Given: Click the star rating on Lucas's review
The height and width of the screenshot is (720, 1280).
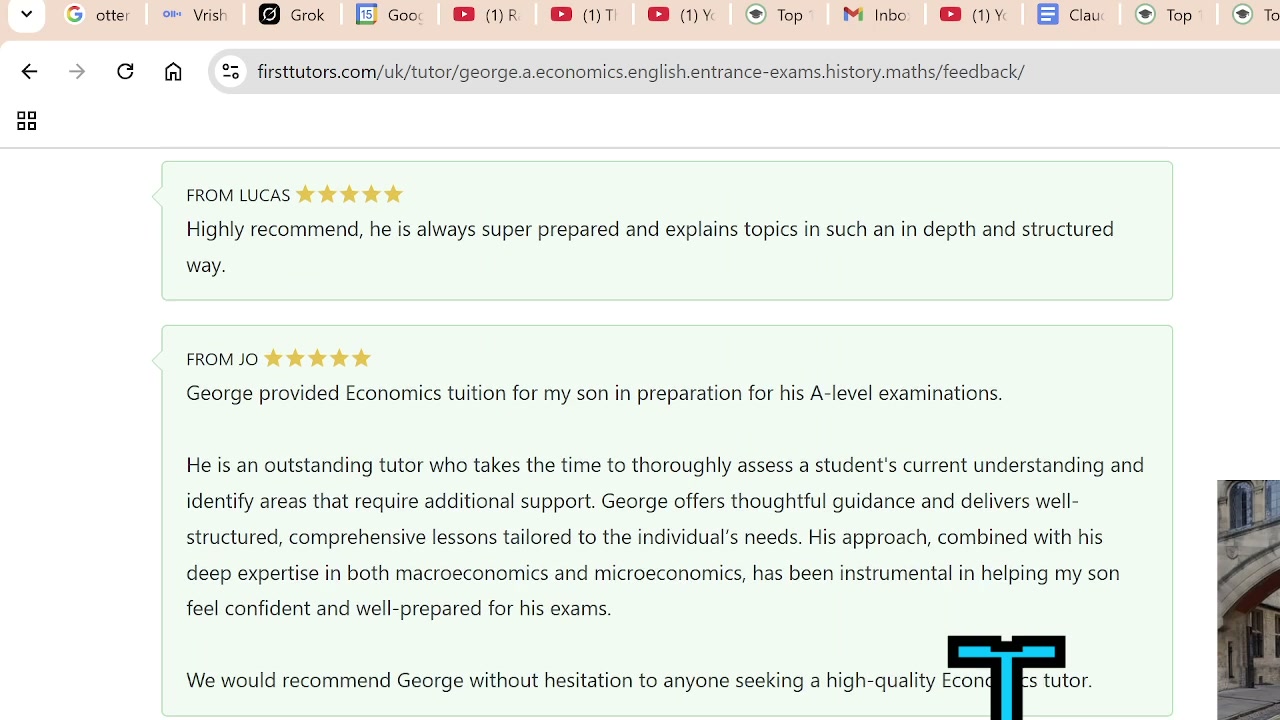Looking at the screenshot, I should point(349,194).
